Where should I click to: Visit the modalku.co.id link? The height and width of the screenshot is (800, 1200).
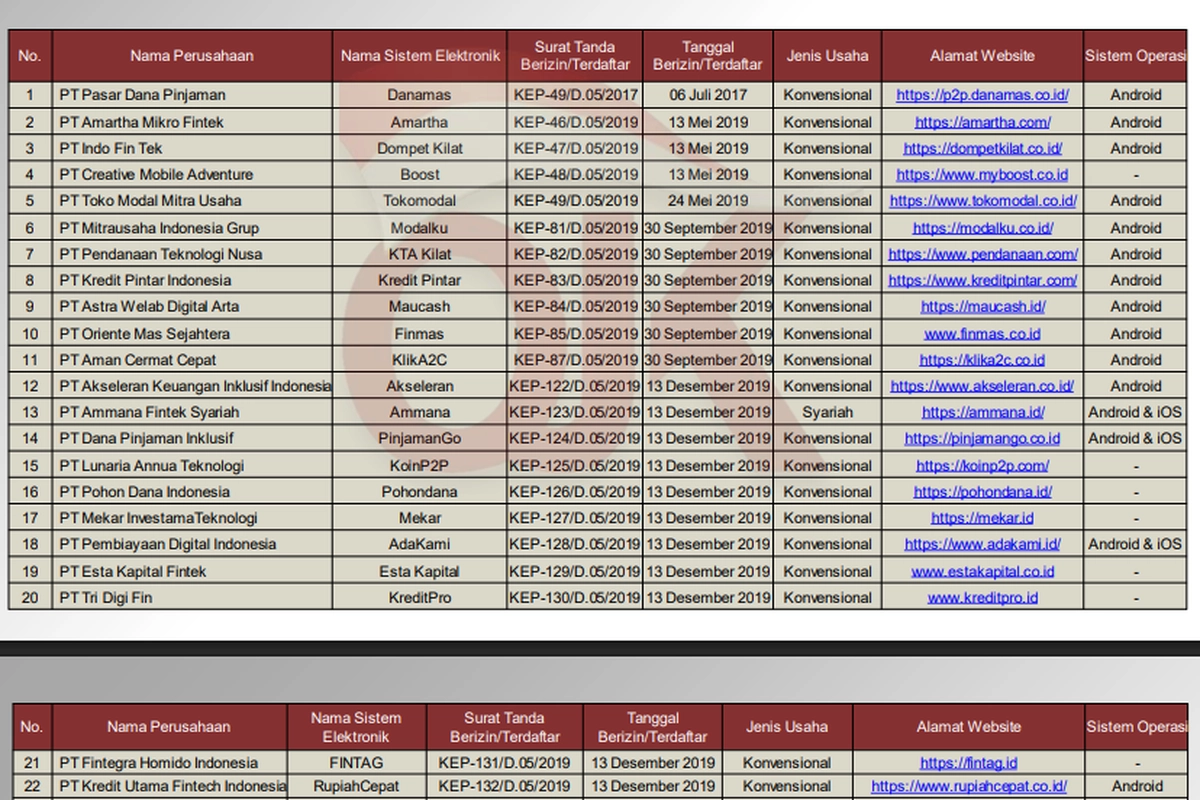point(982,228)
